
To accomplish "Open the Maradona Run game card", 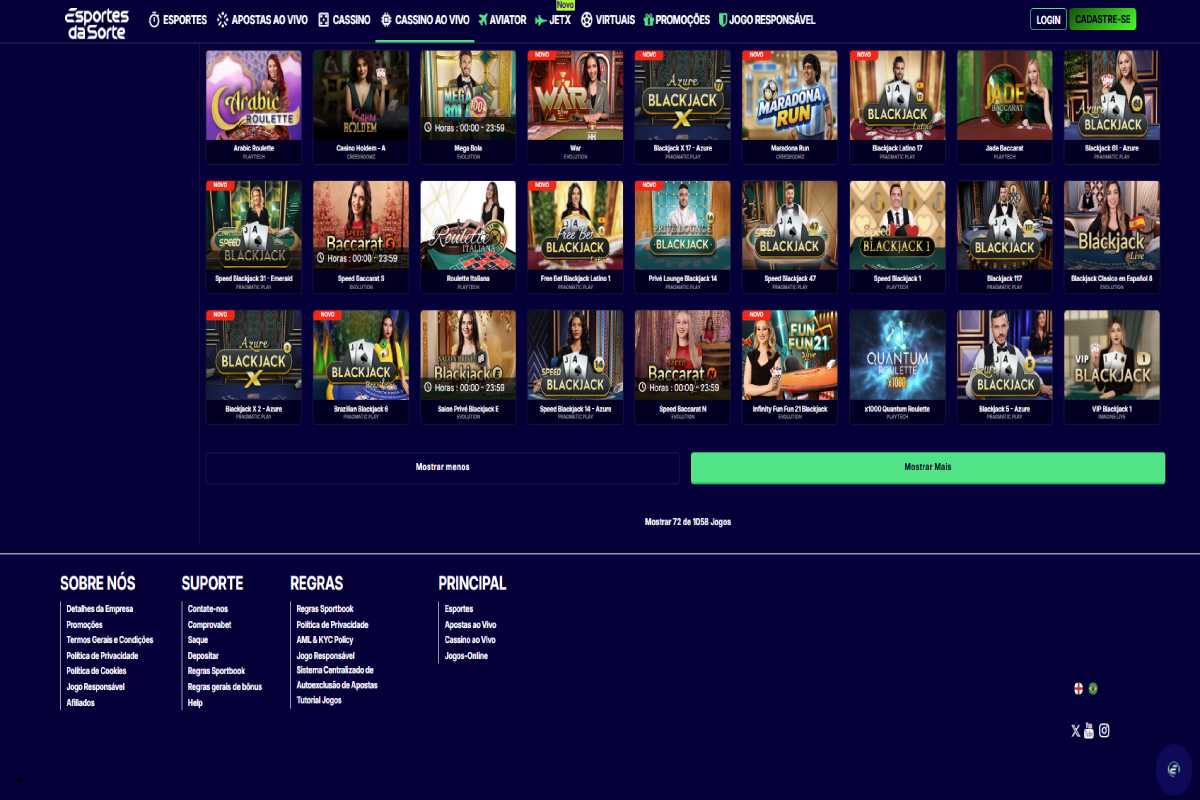I will (x=790, y=107).
